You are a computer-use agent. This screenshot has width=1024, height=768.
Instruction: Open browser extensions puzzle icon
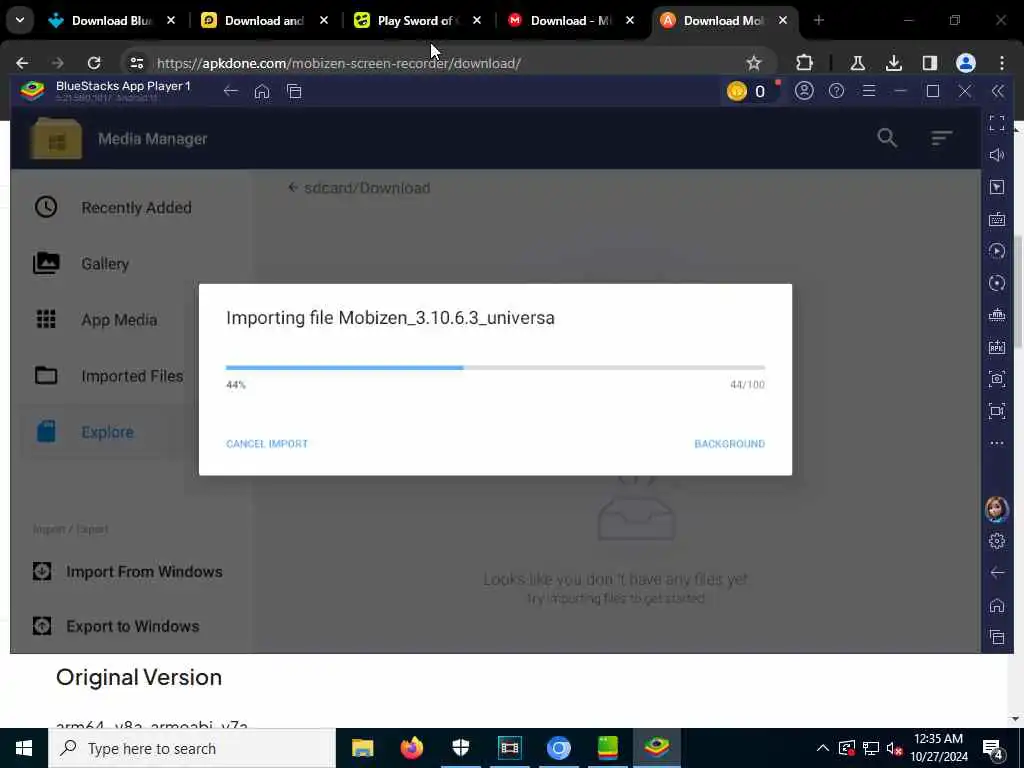[x=805, y=63]
